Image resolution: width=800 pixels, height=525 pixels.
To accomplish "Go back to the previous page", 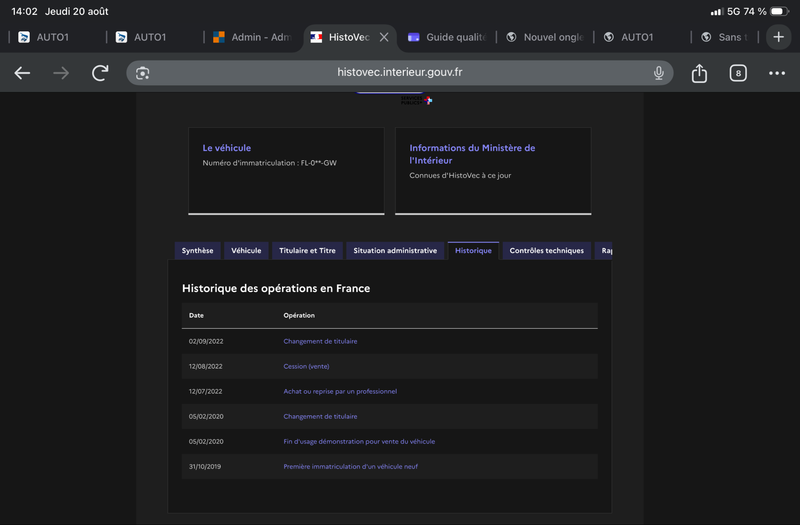I will (x=22, y=73).
